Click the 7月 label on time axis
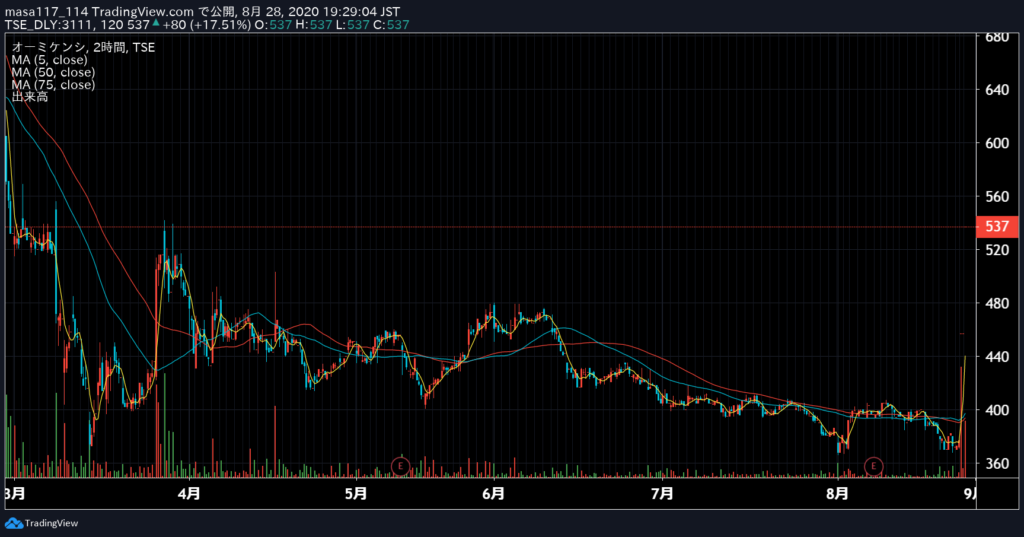The image size is (1024, 537). pyautogui.click(x=662, y=493)
